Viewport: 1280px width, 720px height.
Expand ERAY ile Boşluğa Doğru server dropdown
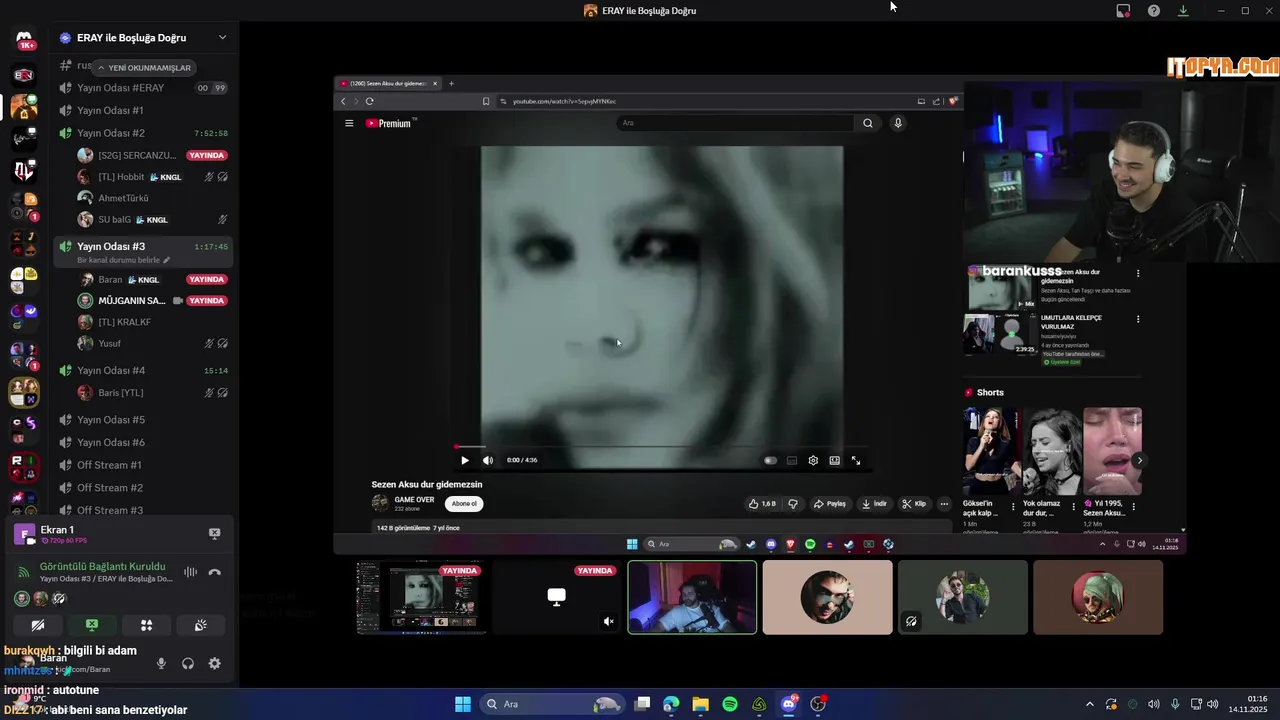click(222, 38)
